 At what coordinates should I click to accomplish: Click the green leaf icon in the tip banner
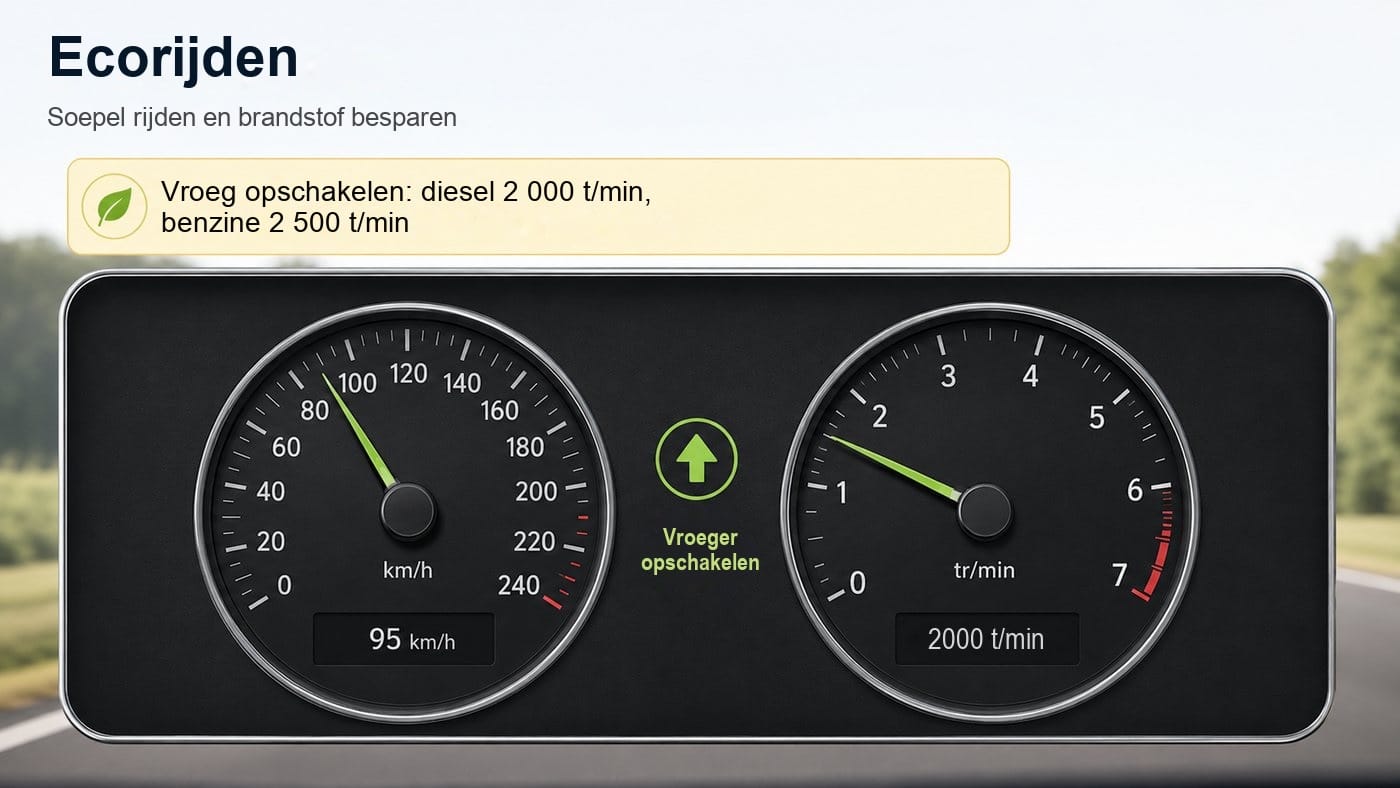point(114,206)
